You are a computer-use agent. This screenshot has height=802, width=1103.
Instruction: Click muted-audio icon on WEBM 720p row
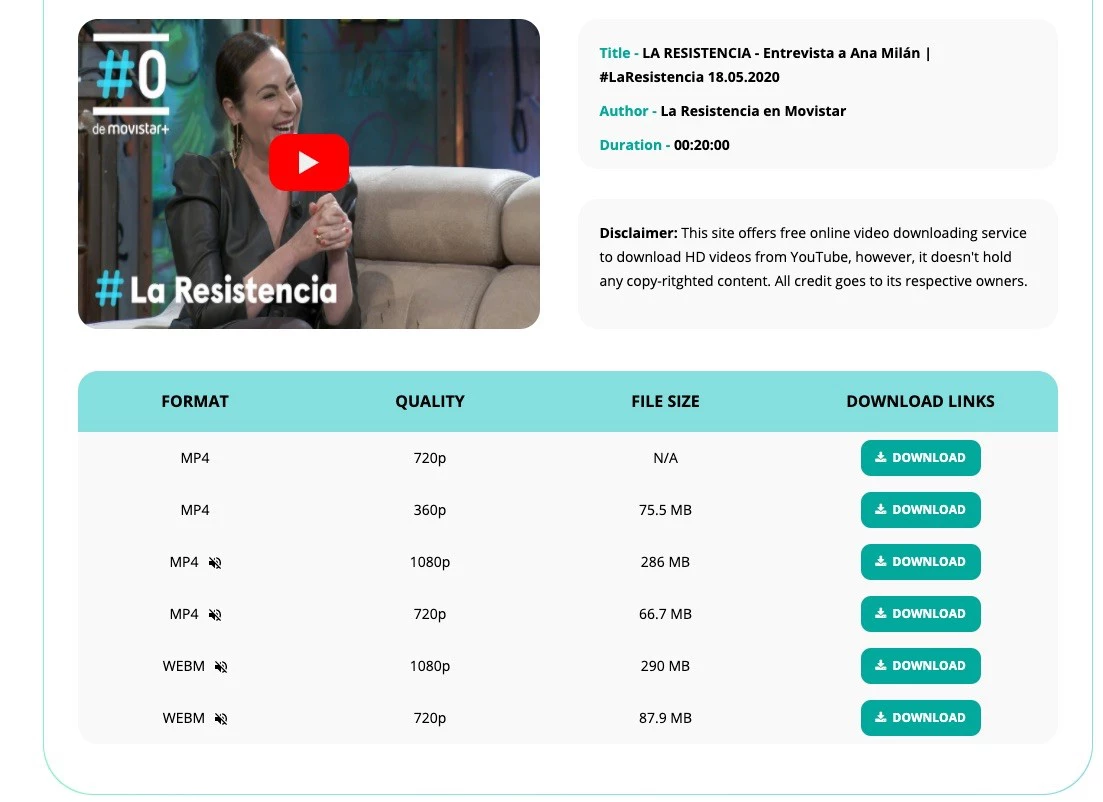coord(221,719)
